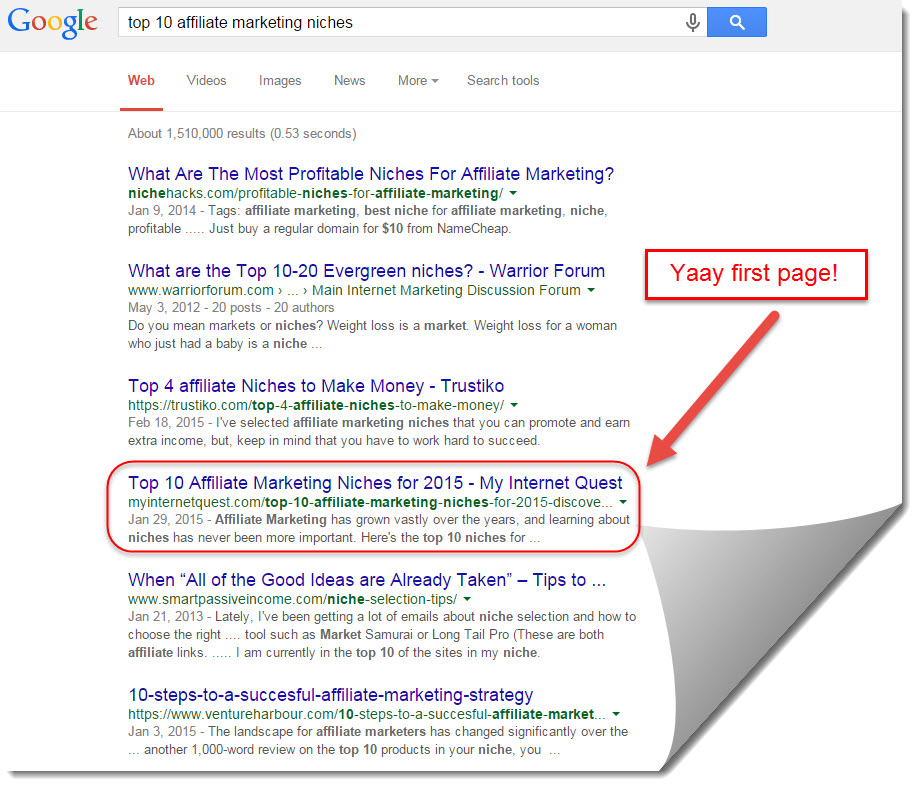Click the blue magnifier search button

click(x=737, y=22)
